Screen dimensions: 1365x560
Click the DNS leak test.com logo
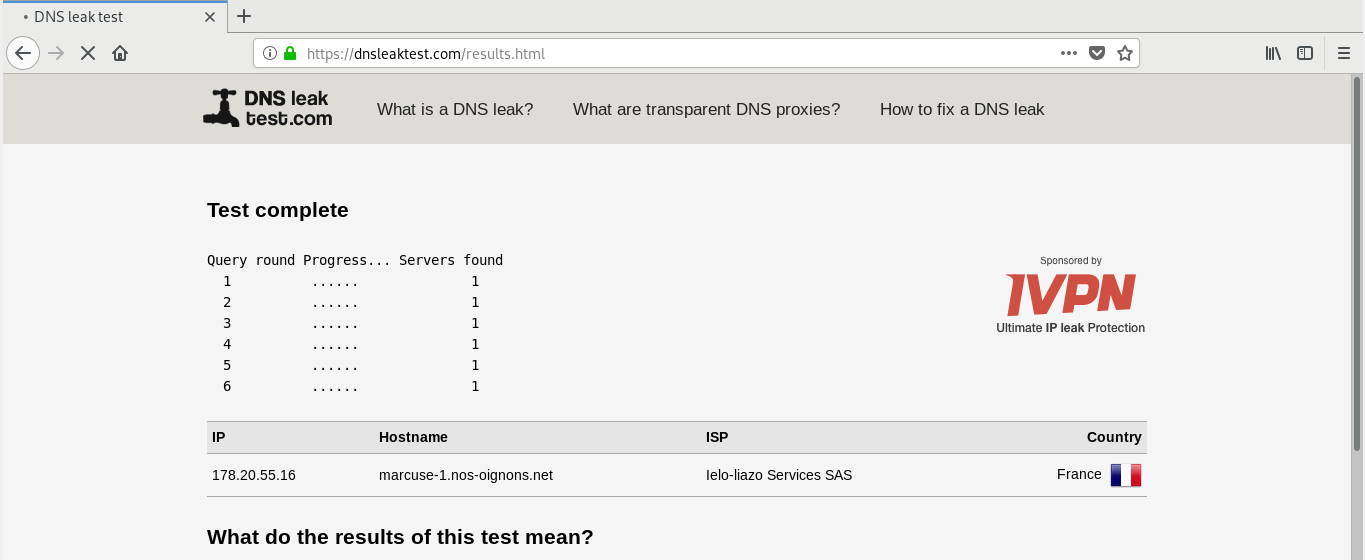(x=268, y=108)
